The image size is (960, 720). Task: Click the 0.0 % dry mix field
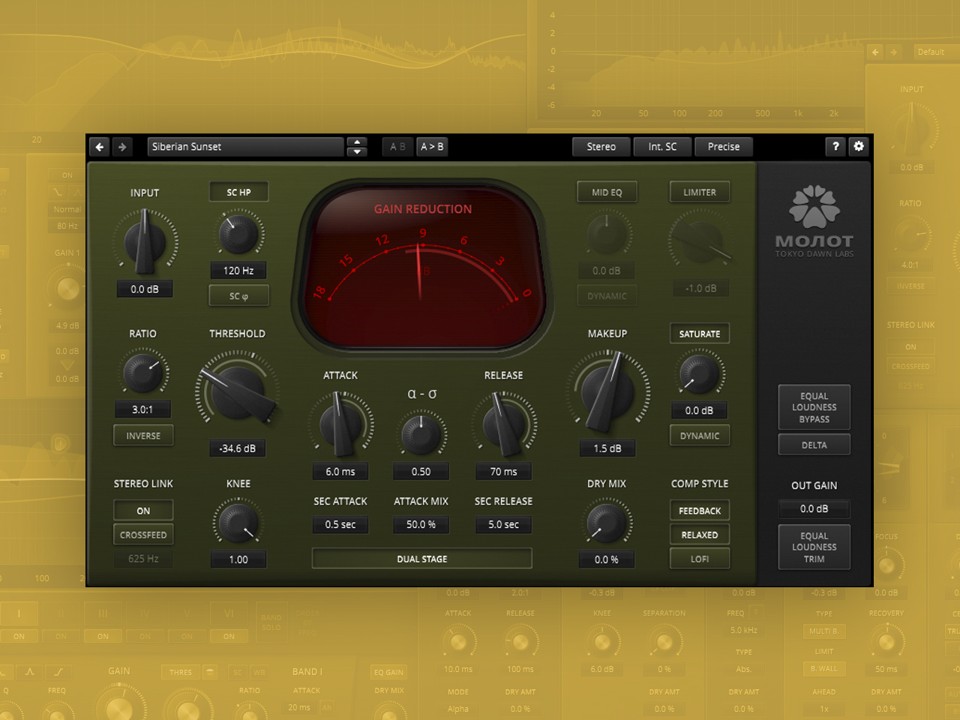606,560
